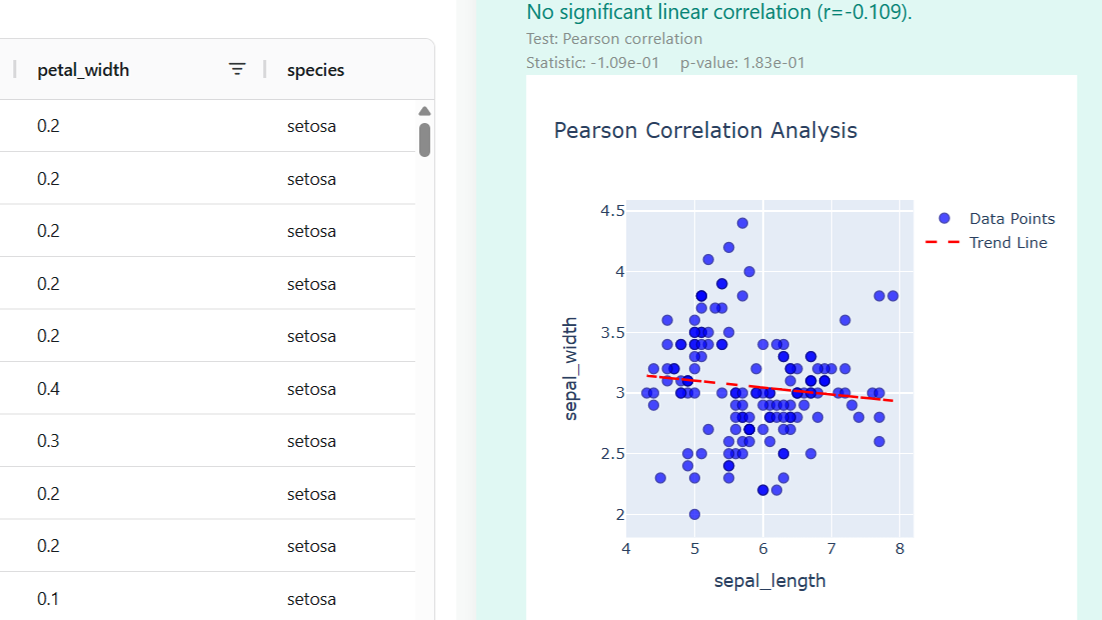The height and width of the screenshot is (620, 1102).
Task: Click the table's vertical scrollbar thumb
Action: click(424, 140)
